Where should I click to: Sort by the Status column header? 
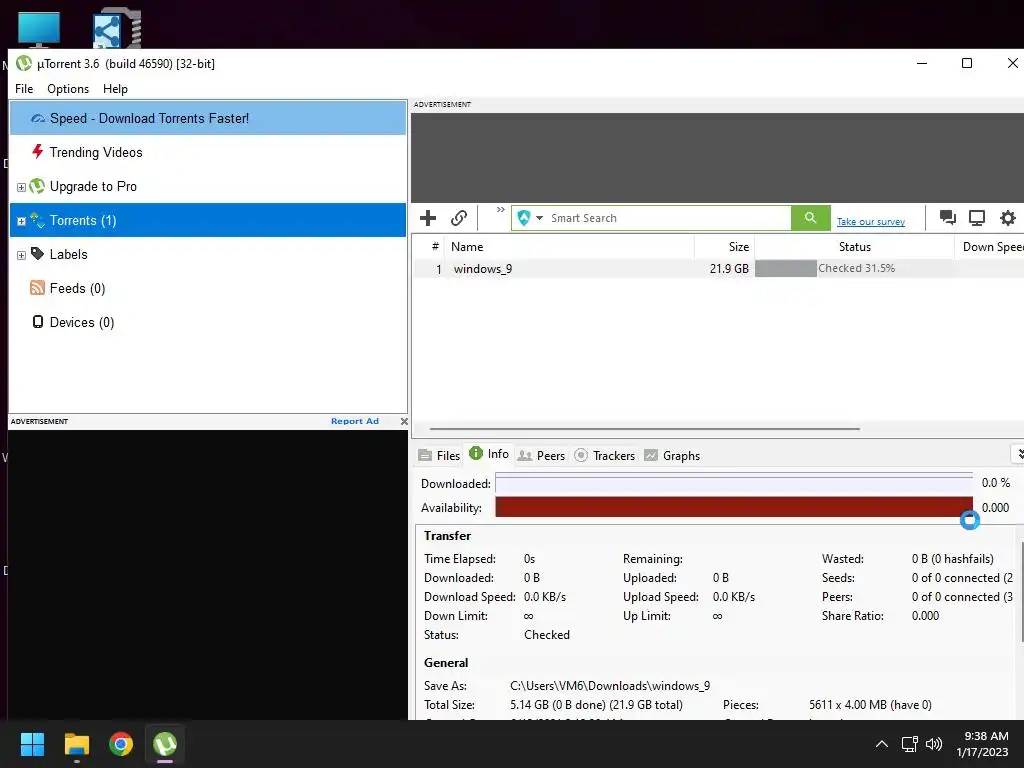tap(854, 247)
